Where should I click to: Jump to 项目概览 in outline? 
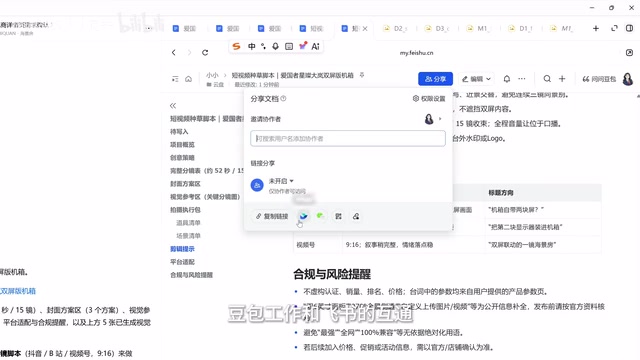(x=182, y=144)
